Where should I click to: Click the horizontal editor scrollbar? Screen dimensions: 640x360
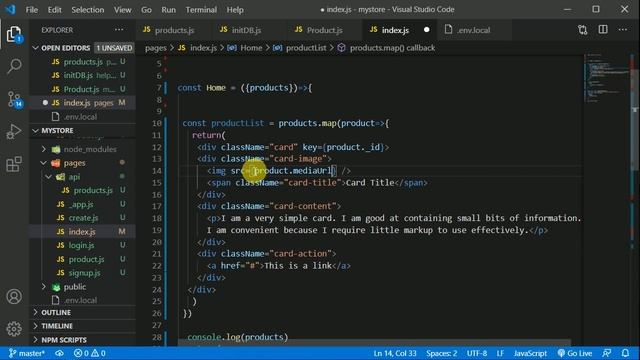coord(374,342)
